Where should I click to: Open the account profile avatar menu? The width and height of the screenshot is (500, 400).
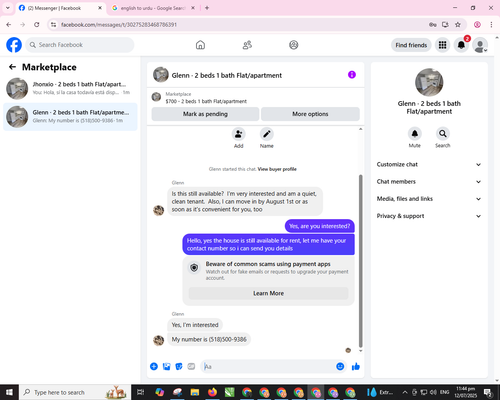tap(480, 45)
